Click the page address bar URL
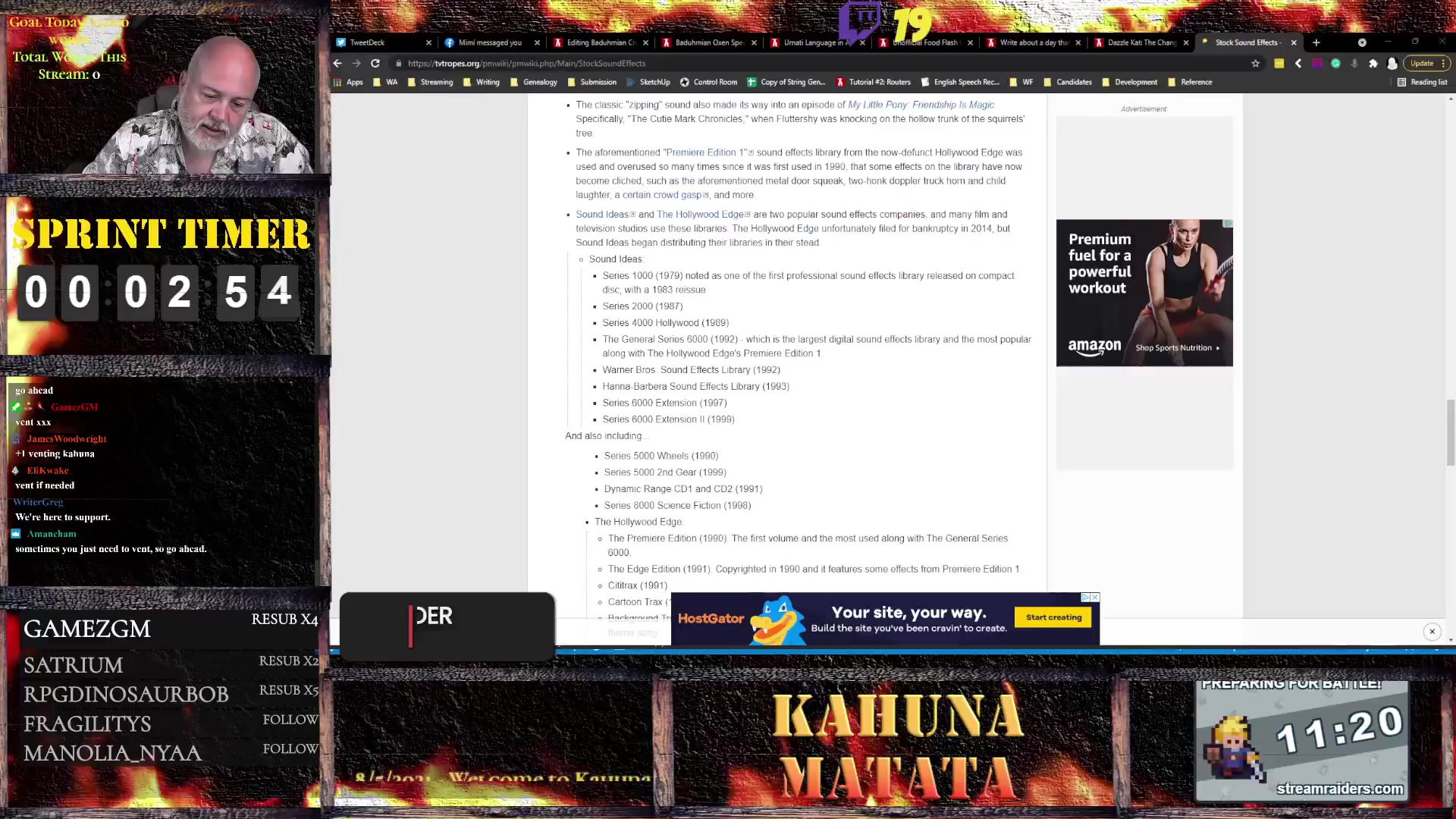This screenshot has width=1456, height=819. coord(526,64)
